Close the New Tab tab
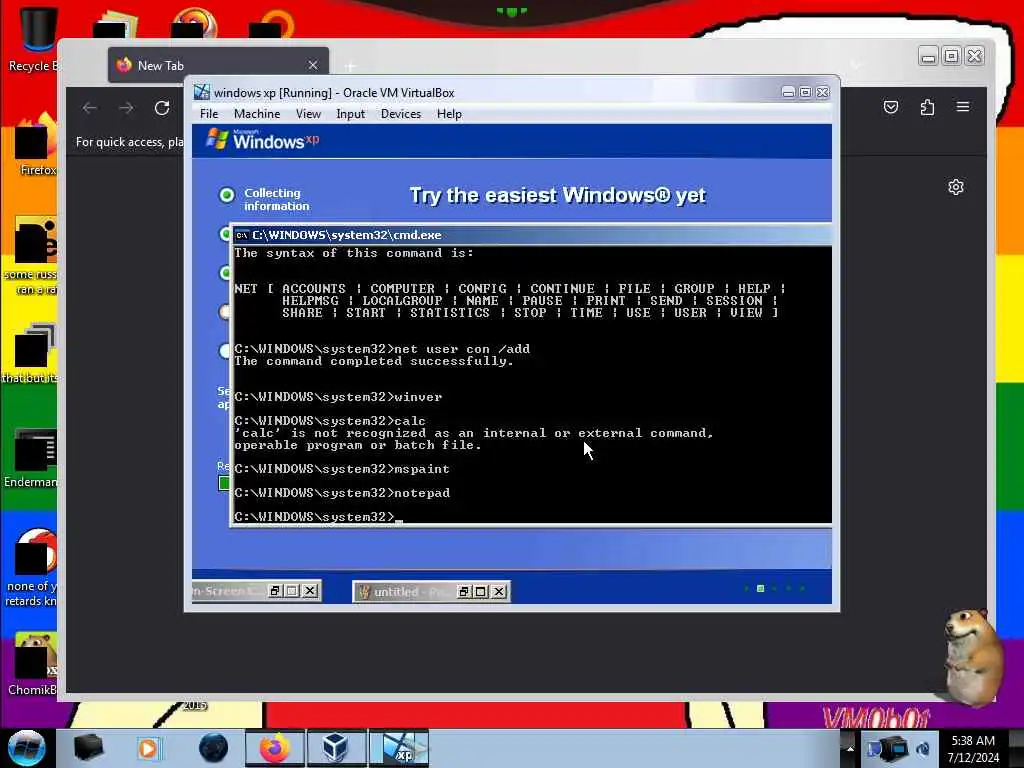This screenshot has width=1024, height=768. coord(313,65)
